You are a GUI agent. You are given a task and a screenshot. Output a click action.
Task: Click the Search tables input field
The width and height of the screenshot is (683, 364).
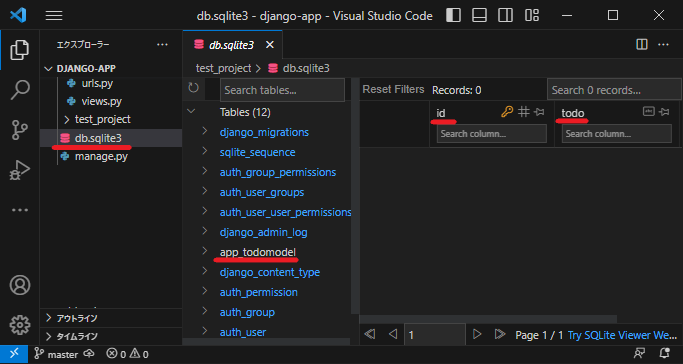pos(282,90)
